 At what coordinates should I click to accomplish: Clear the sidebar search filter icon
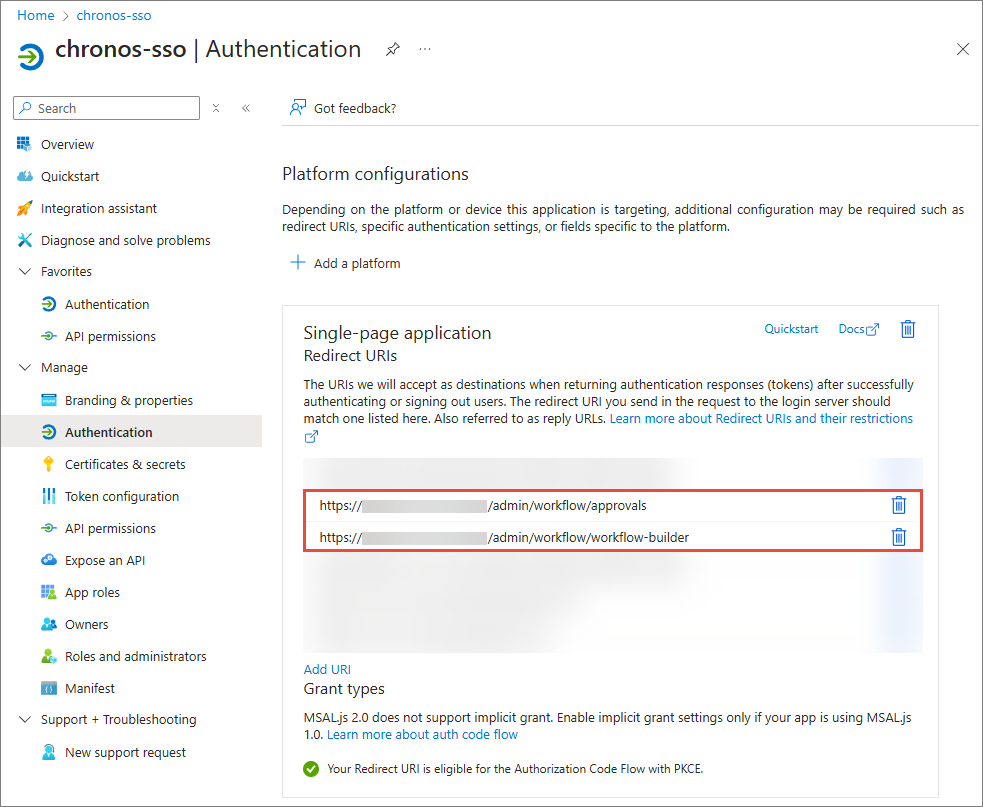(x=216, y=108)
